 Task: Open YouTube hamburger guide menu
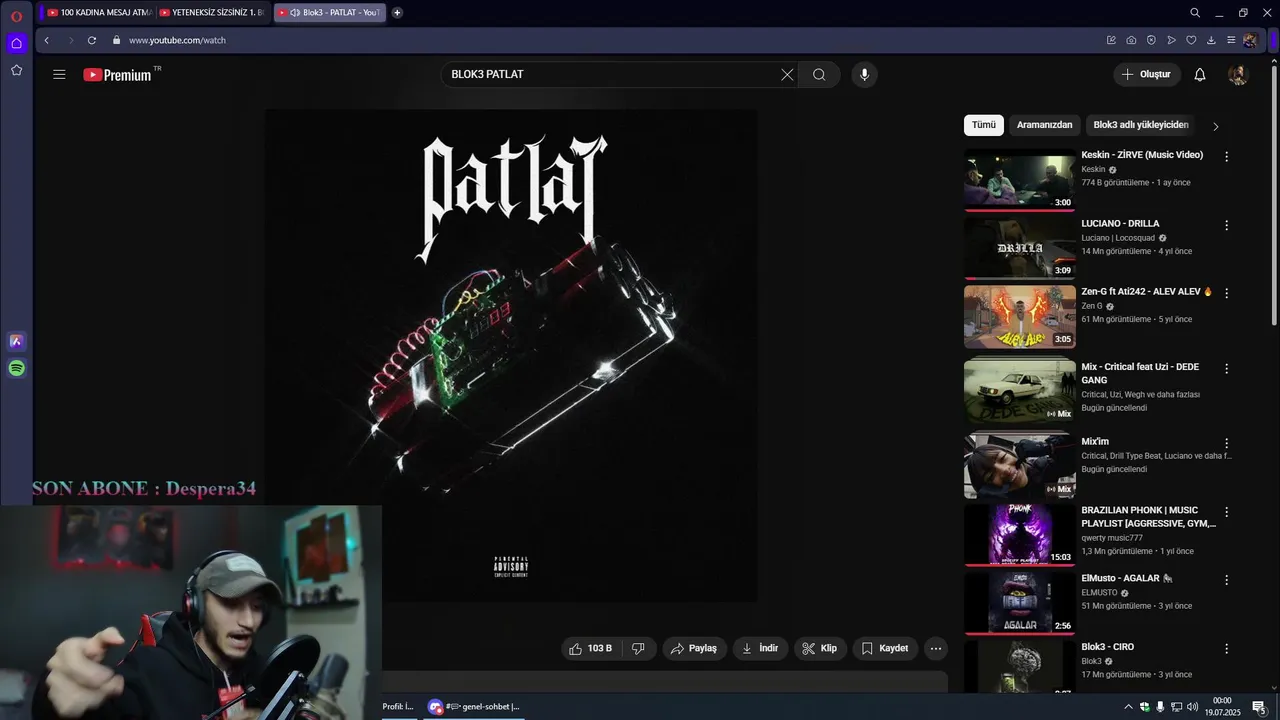click(x=59, y=74)
